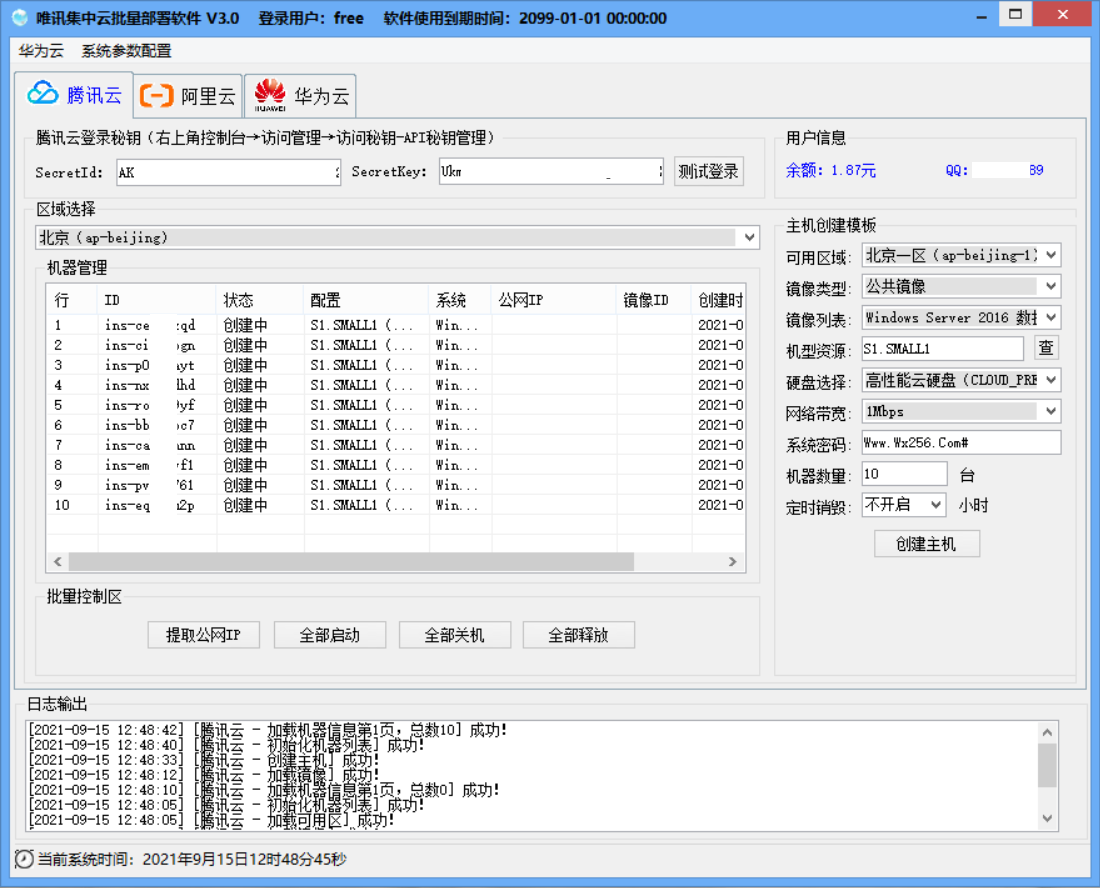Click the SecretId input field
This screenshot has width=1100, height=888.
point(229,172)
